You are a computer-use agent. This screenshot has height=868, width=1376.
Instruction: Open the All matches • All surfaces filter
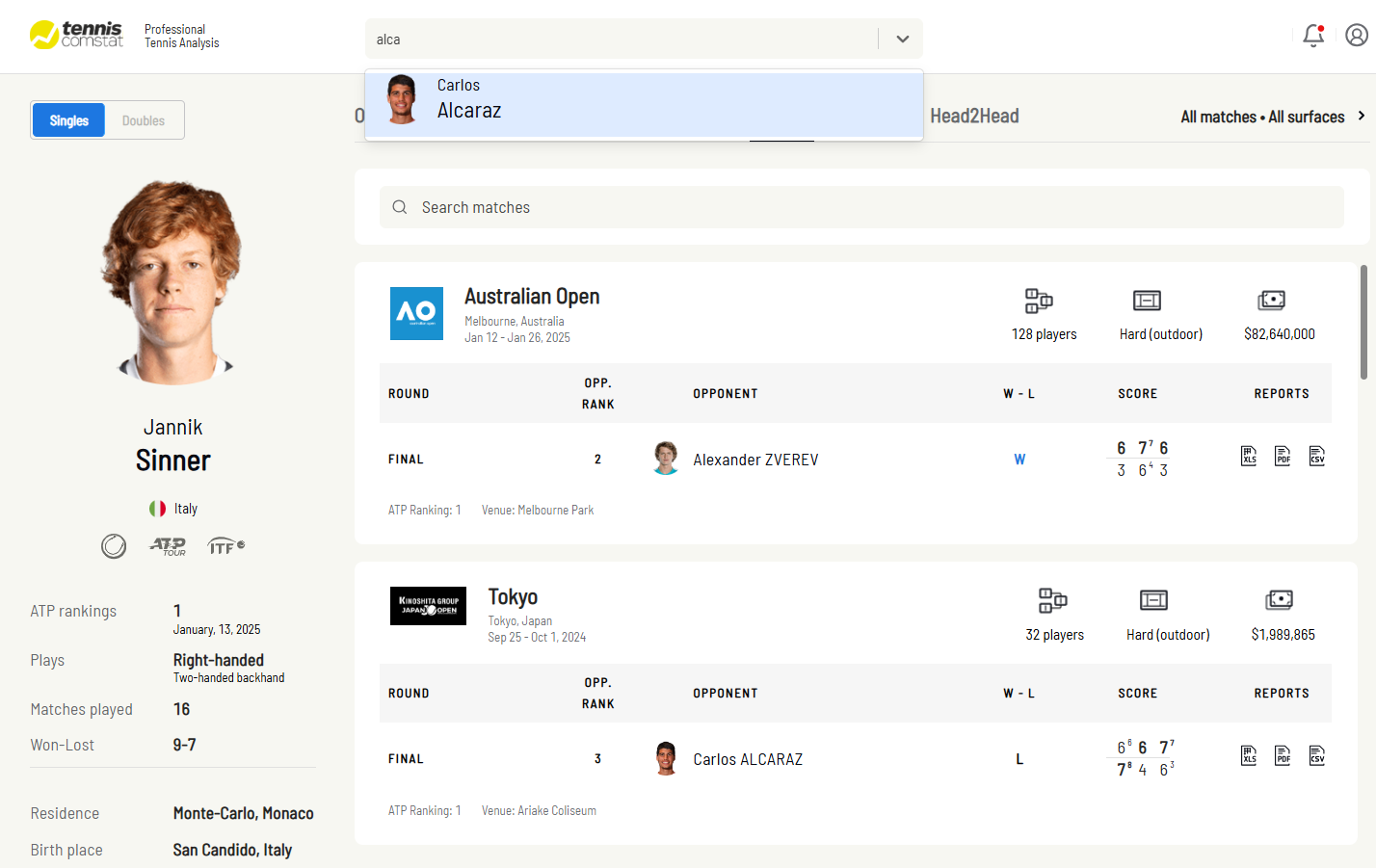(1273, 117)
